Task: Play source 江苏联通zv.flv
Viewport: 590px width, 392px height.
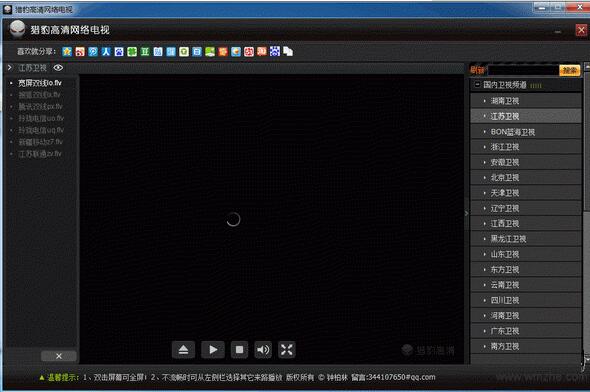Action: [x=40, y=153]
